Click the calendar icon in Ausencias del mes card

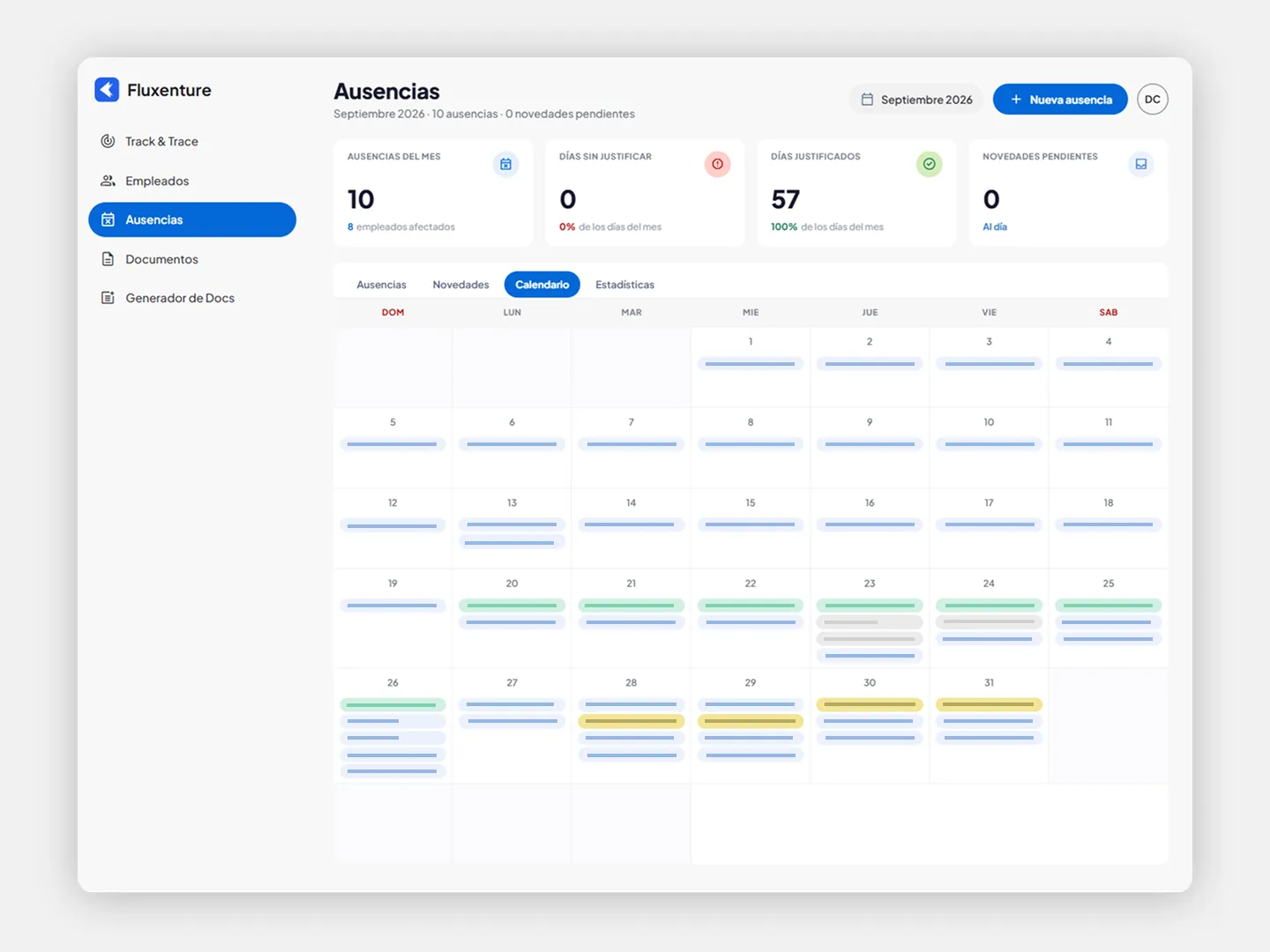(x=505, y=164)
